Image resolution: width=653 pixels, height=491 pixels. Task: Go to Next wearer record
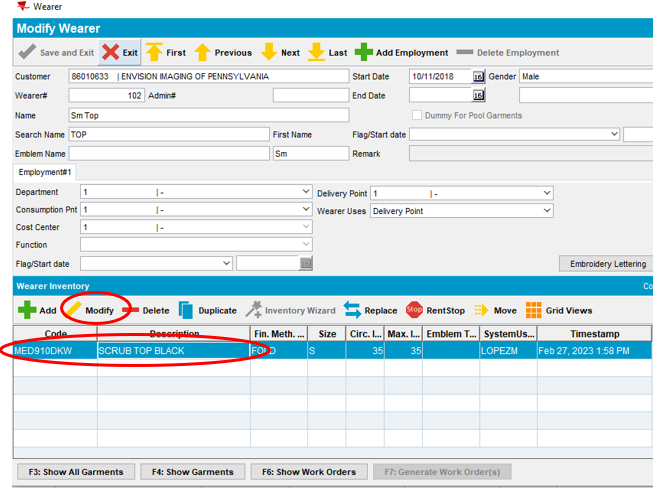pos(269,52)
